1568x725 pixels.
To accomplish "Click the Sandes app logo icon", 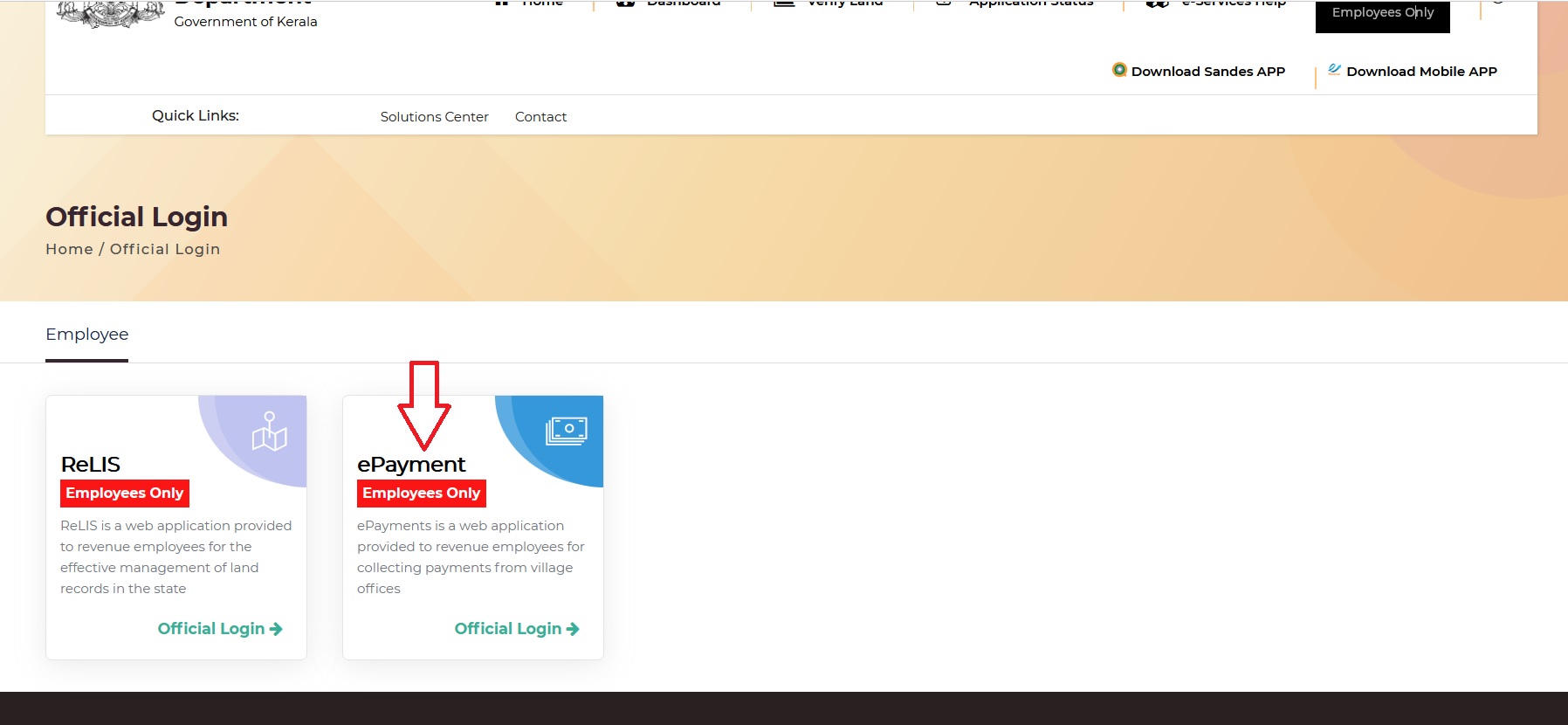I will (1119, 70).
